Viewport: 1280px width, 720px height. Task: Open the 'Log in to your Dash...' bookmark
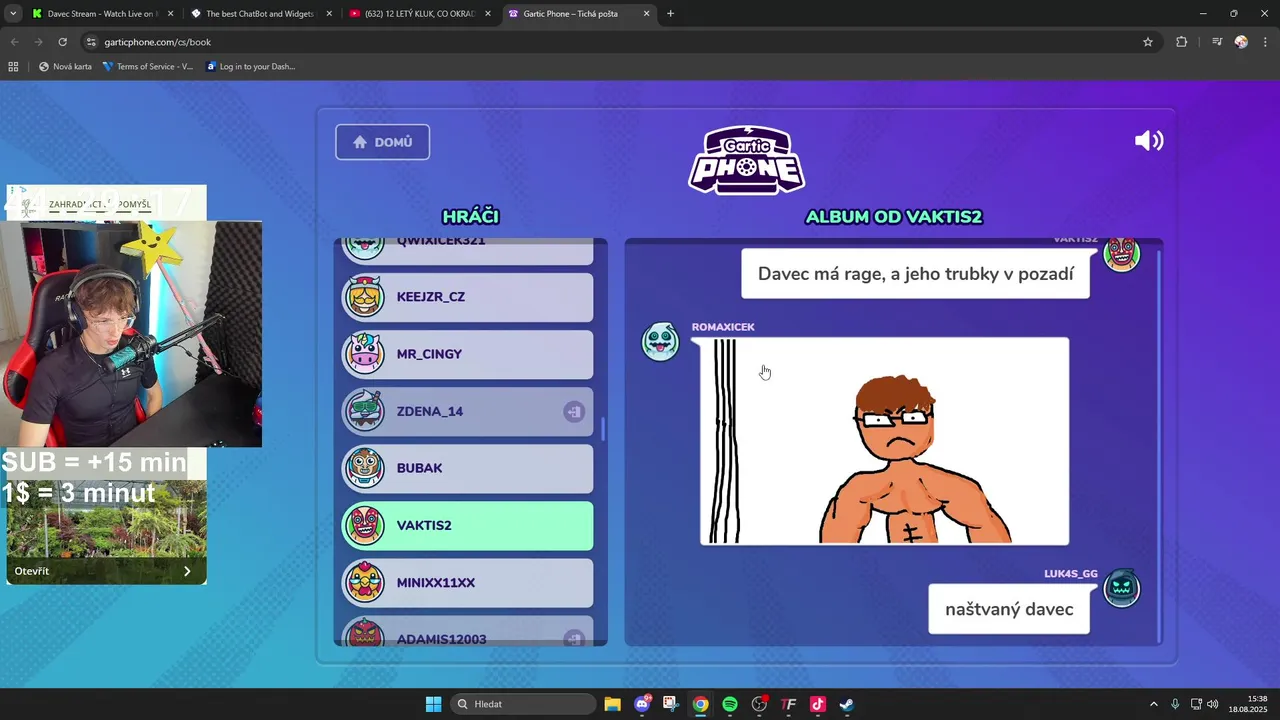point(250,67)
